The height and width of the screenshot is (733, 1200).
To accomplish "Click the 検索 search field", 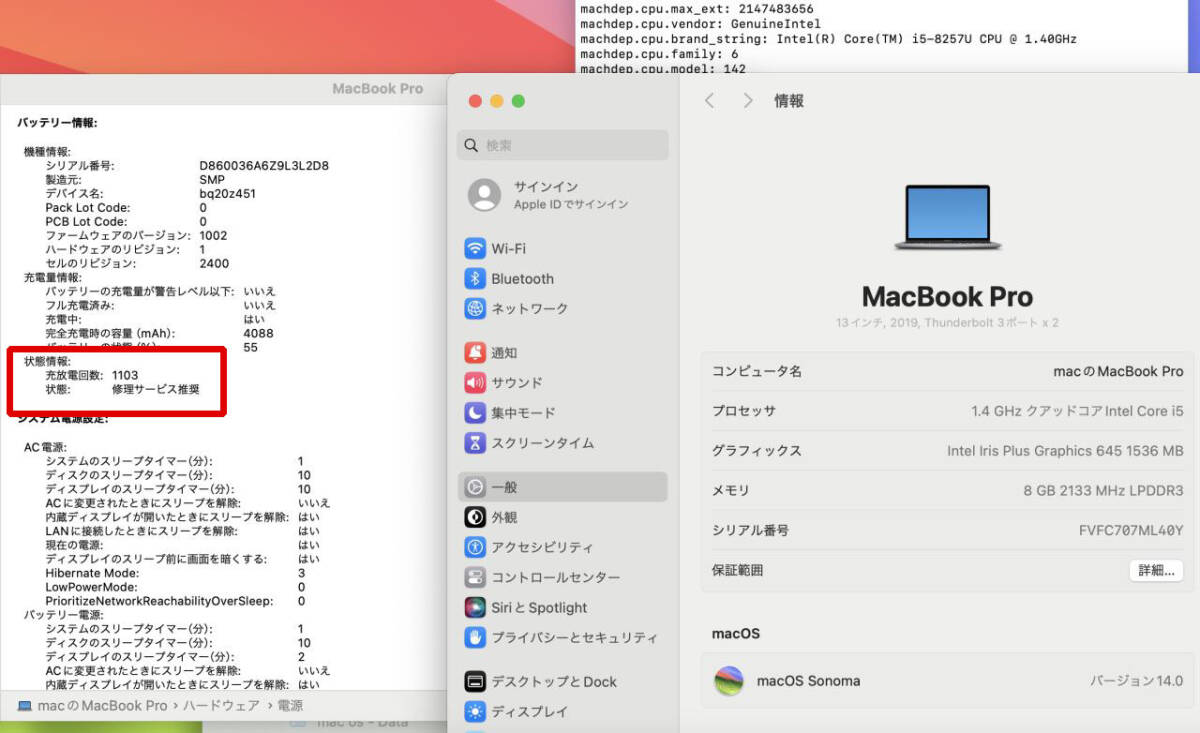I will [563, 145].
